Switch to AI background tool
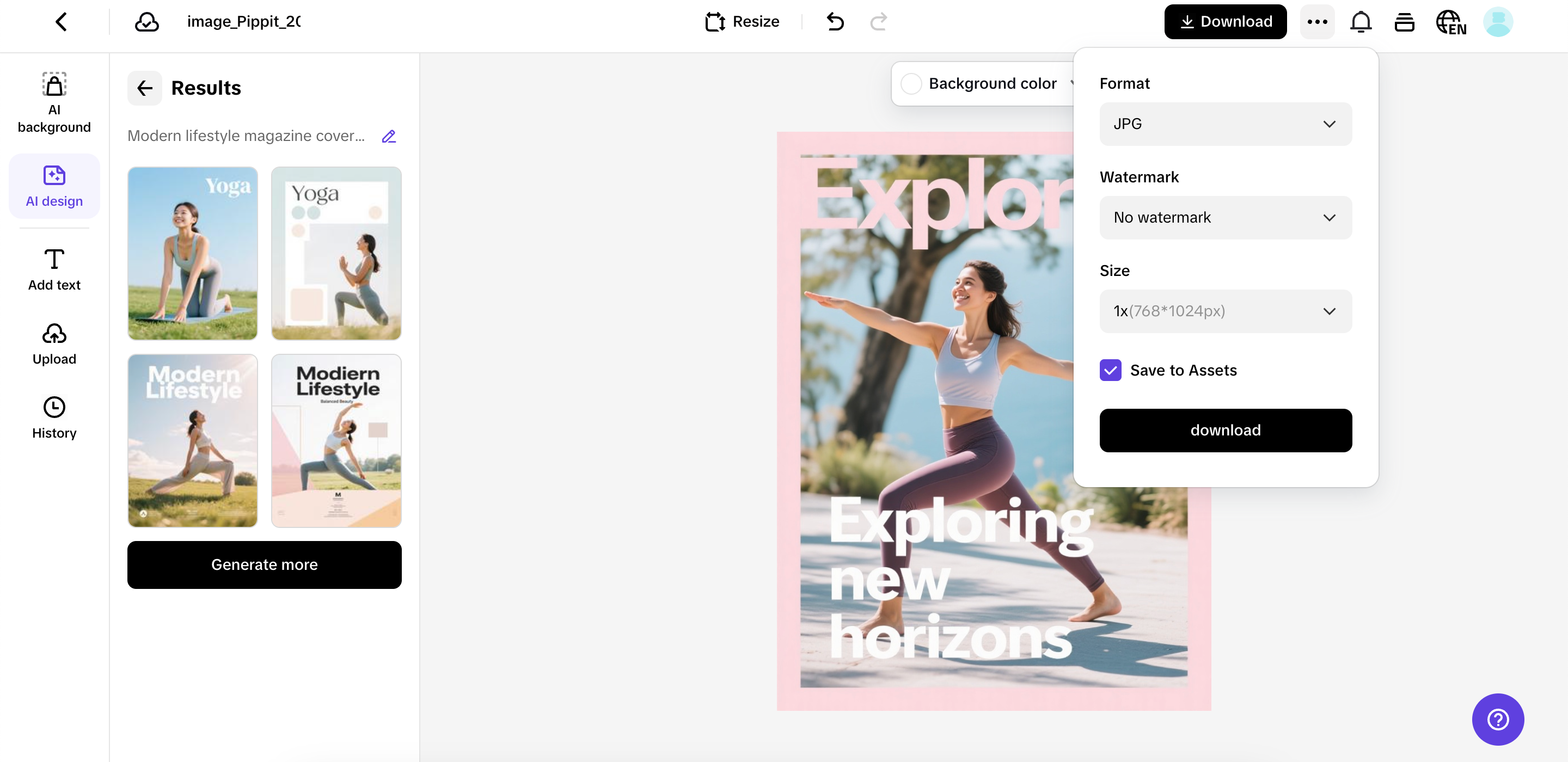The height and width of the screenshot is (762, 1568). coord(54,102)
